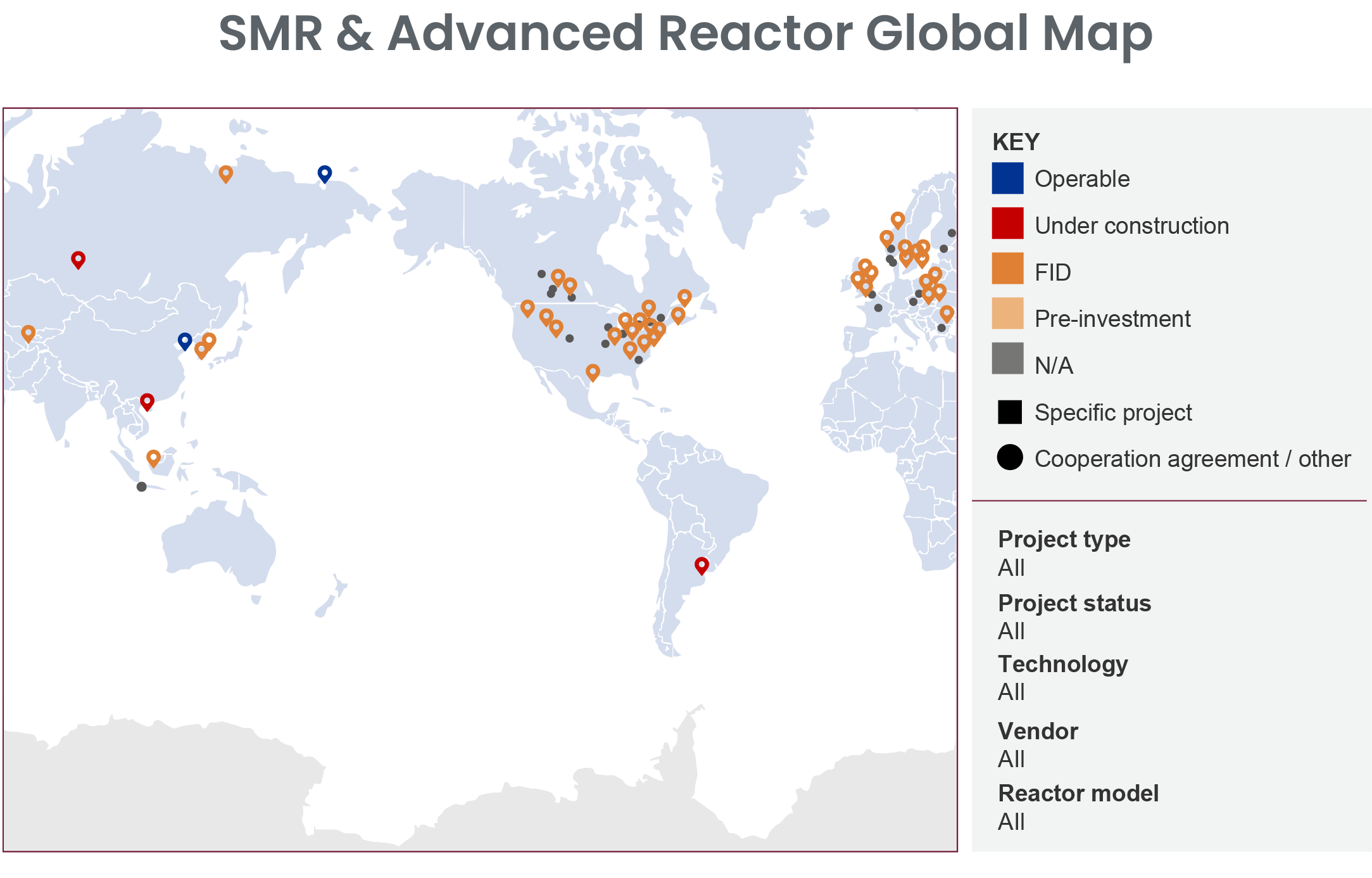
Task: Open the Project status filter dropdown
Action: click(1011, 631)
